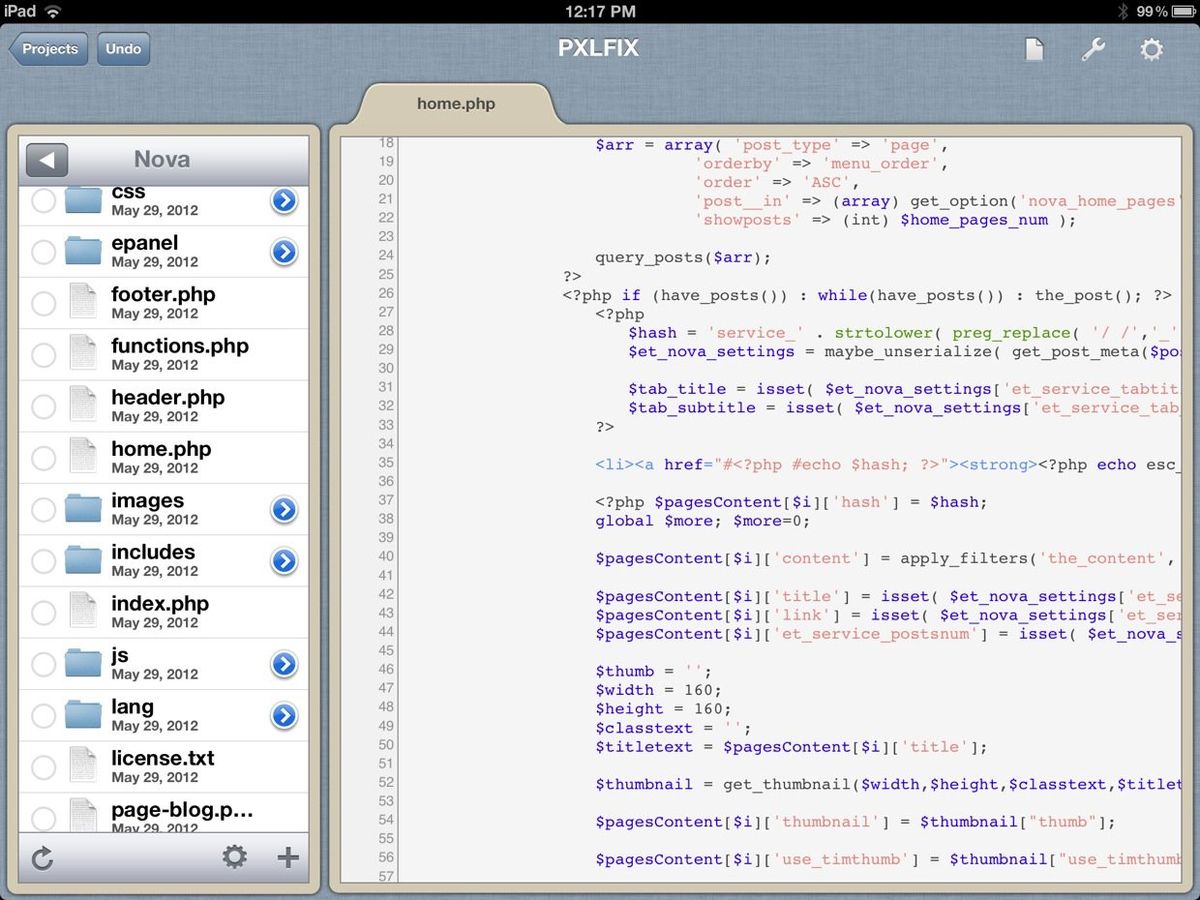
Task: Select license.txt using its round checkbox
Action: [42, 766]
